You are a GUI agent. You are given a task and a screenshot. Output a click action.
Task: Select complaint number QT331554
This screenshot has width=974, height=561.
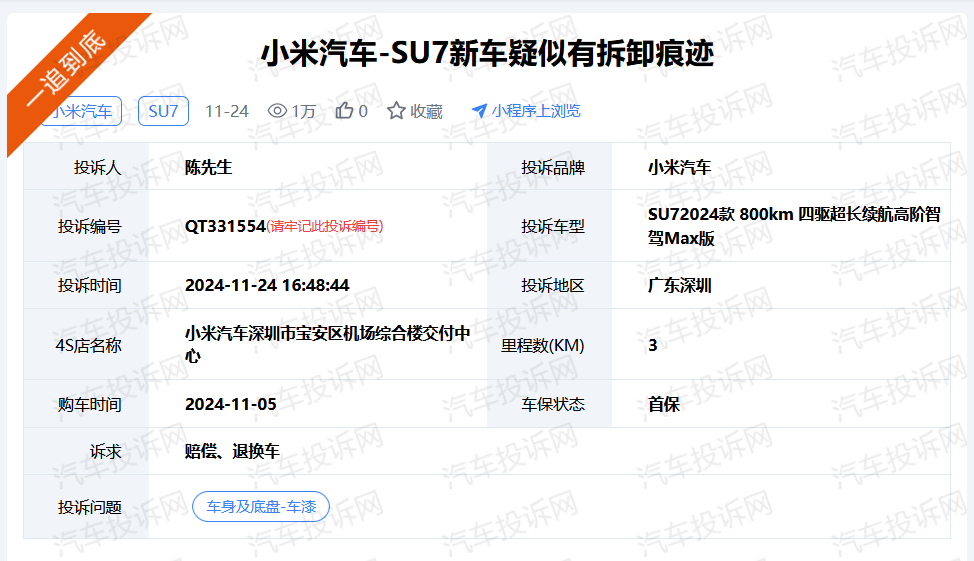coord(225,226)
